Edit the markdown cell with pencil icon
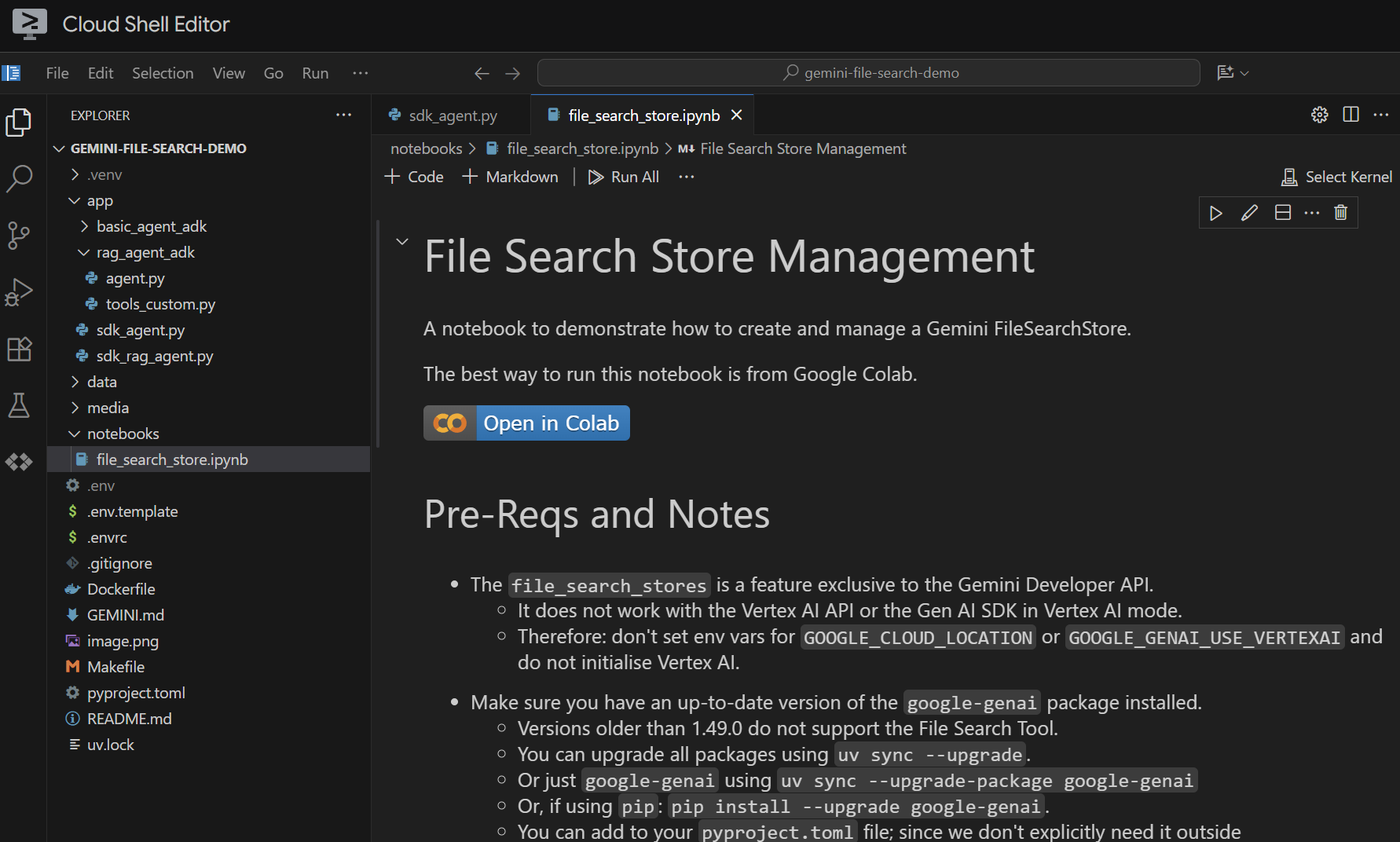The width and height of the screenshot is (1400, 842). coord(1249,213)
